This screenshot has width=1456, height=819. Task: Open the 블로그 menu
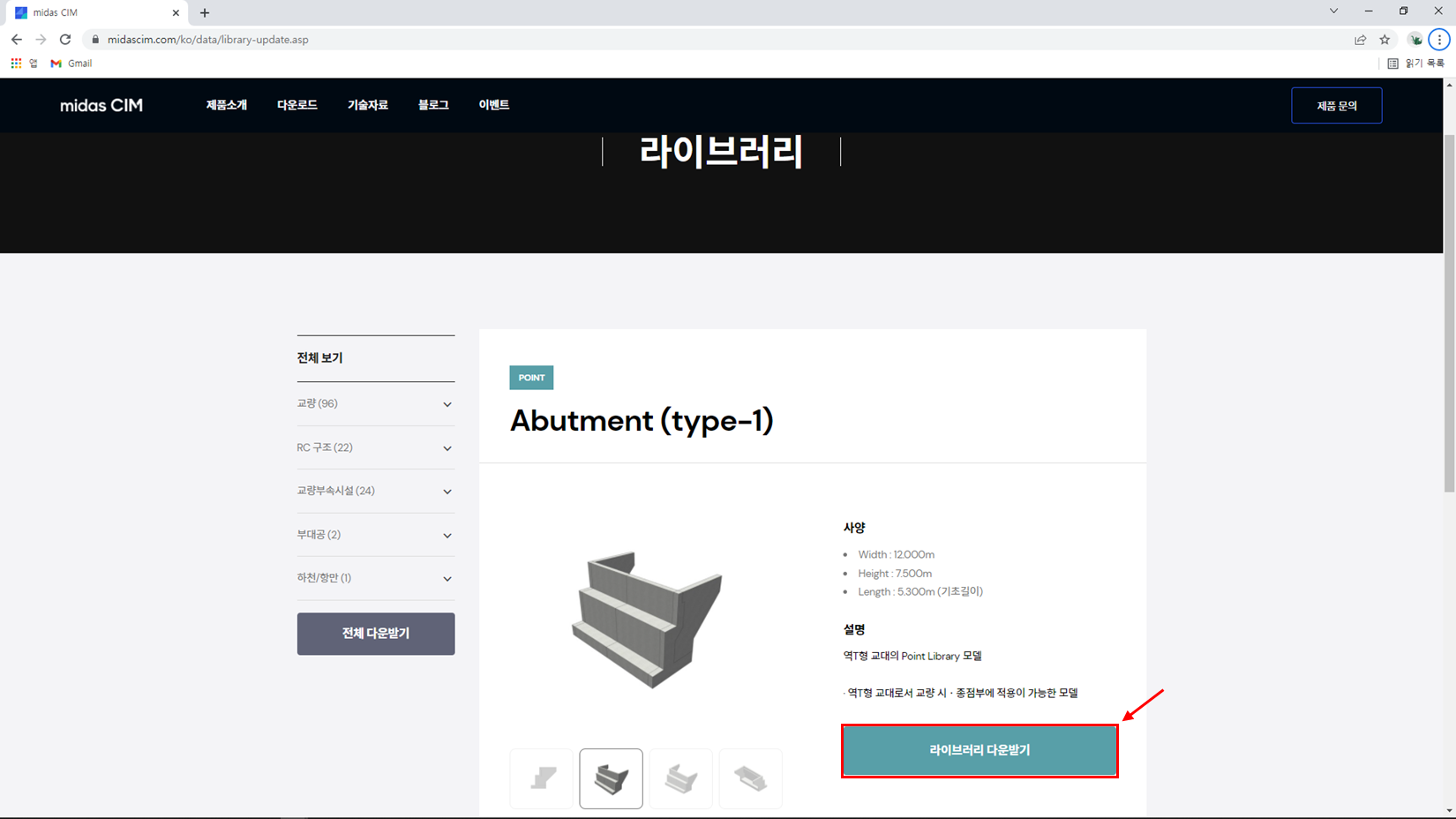(x=433, y=105)
